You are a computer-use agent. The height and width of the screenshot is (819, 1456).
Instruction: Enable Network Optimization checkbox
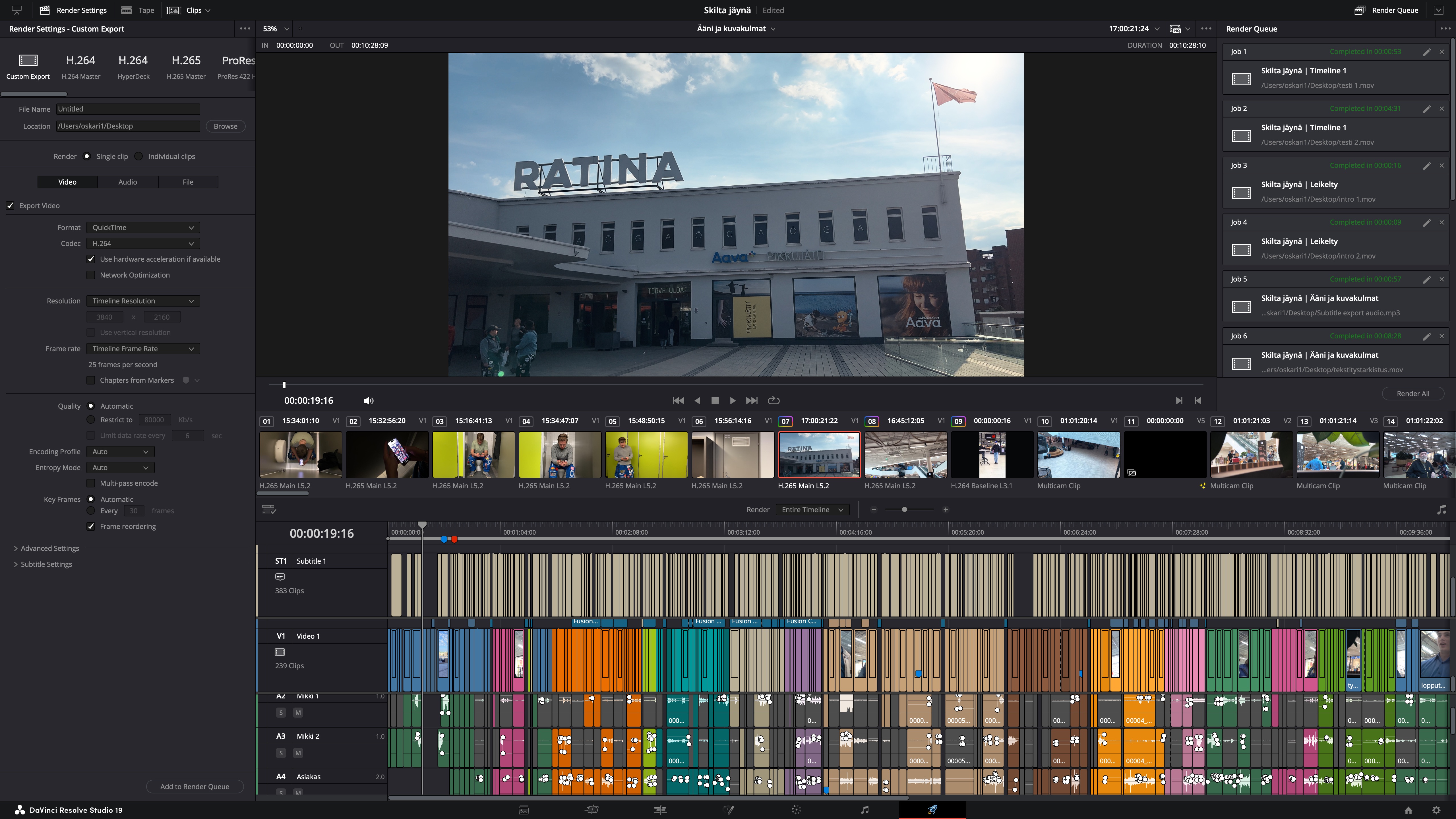coord(90,275)
